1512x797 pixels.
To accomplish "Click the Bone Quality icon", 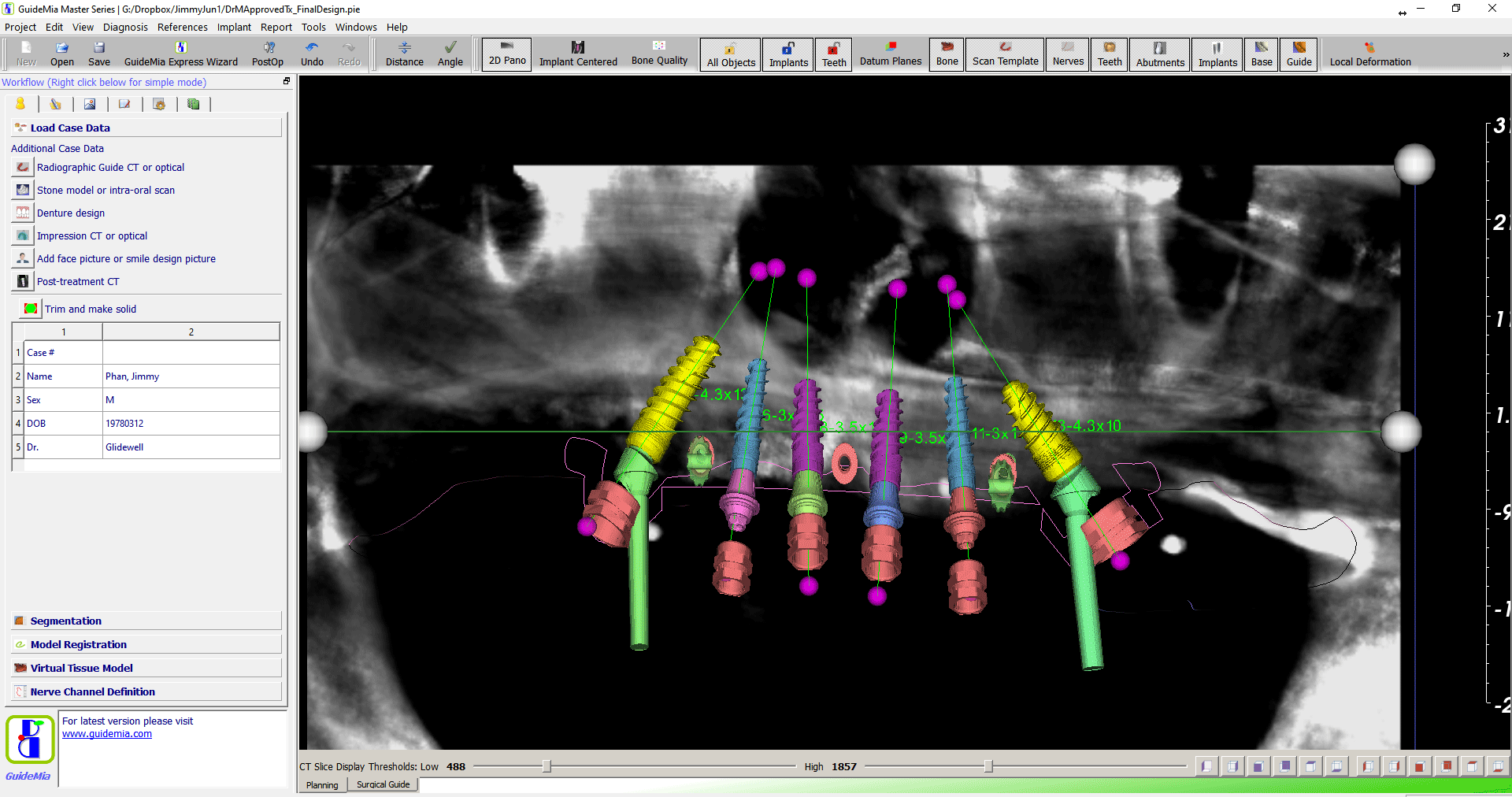I will point(659,54).
